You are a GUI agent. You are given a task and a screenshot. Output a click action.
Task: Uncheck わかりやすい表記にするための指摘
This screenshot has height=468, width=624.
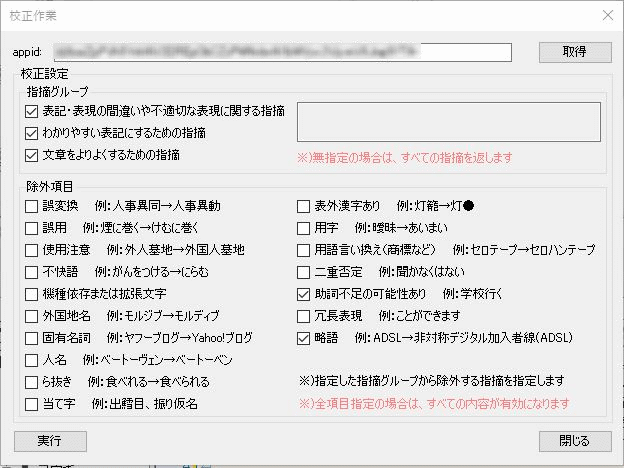(x=31, y=133)
